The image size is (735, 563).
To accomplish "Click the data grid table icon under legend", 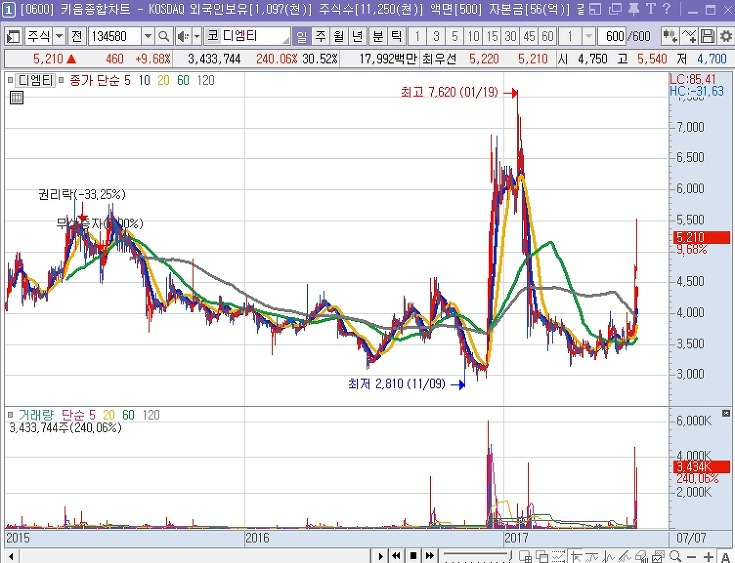I will 16,98.
